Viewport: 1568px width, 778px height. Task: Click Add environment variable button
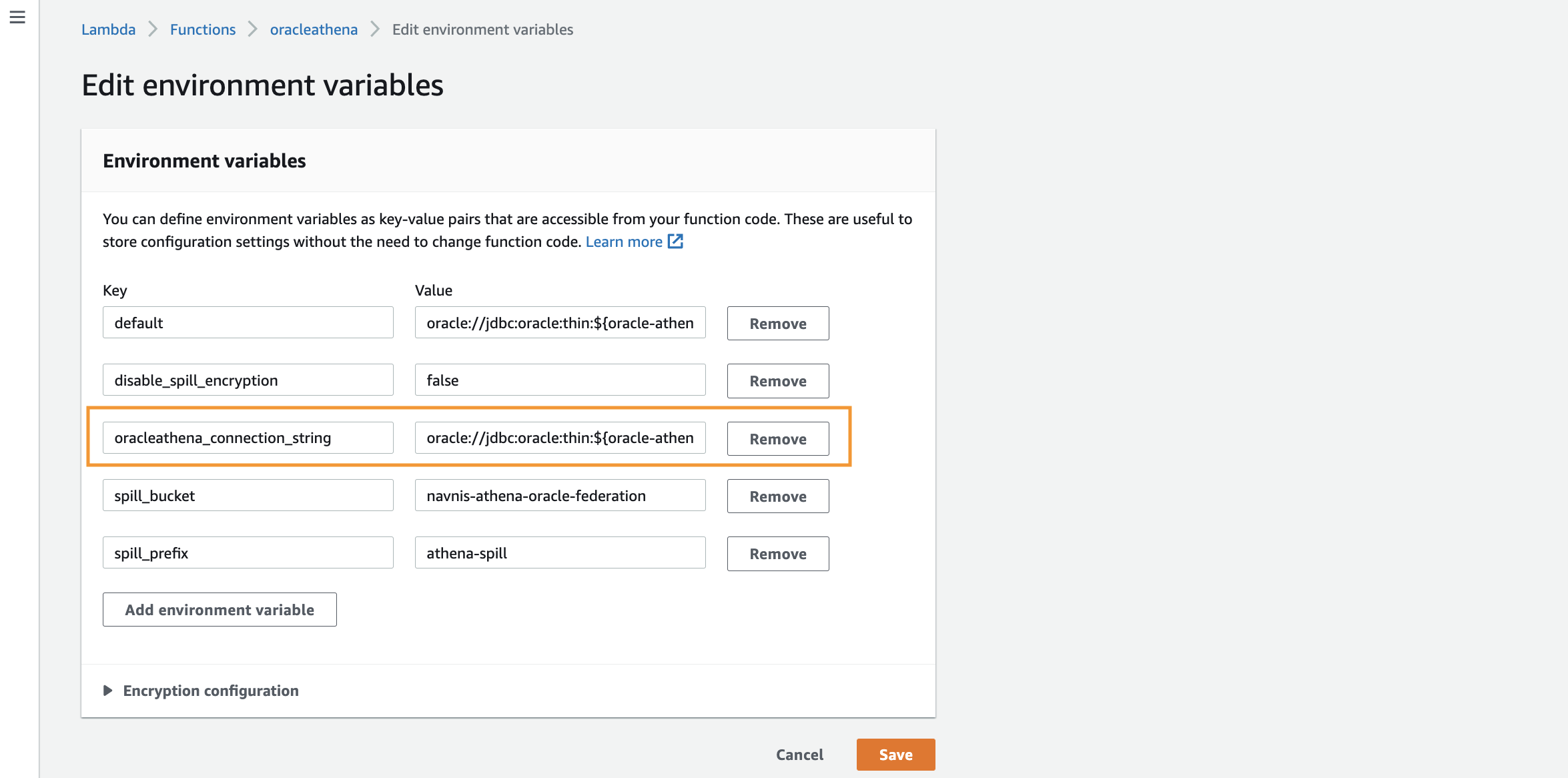(x=220, y=610)
